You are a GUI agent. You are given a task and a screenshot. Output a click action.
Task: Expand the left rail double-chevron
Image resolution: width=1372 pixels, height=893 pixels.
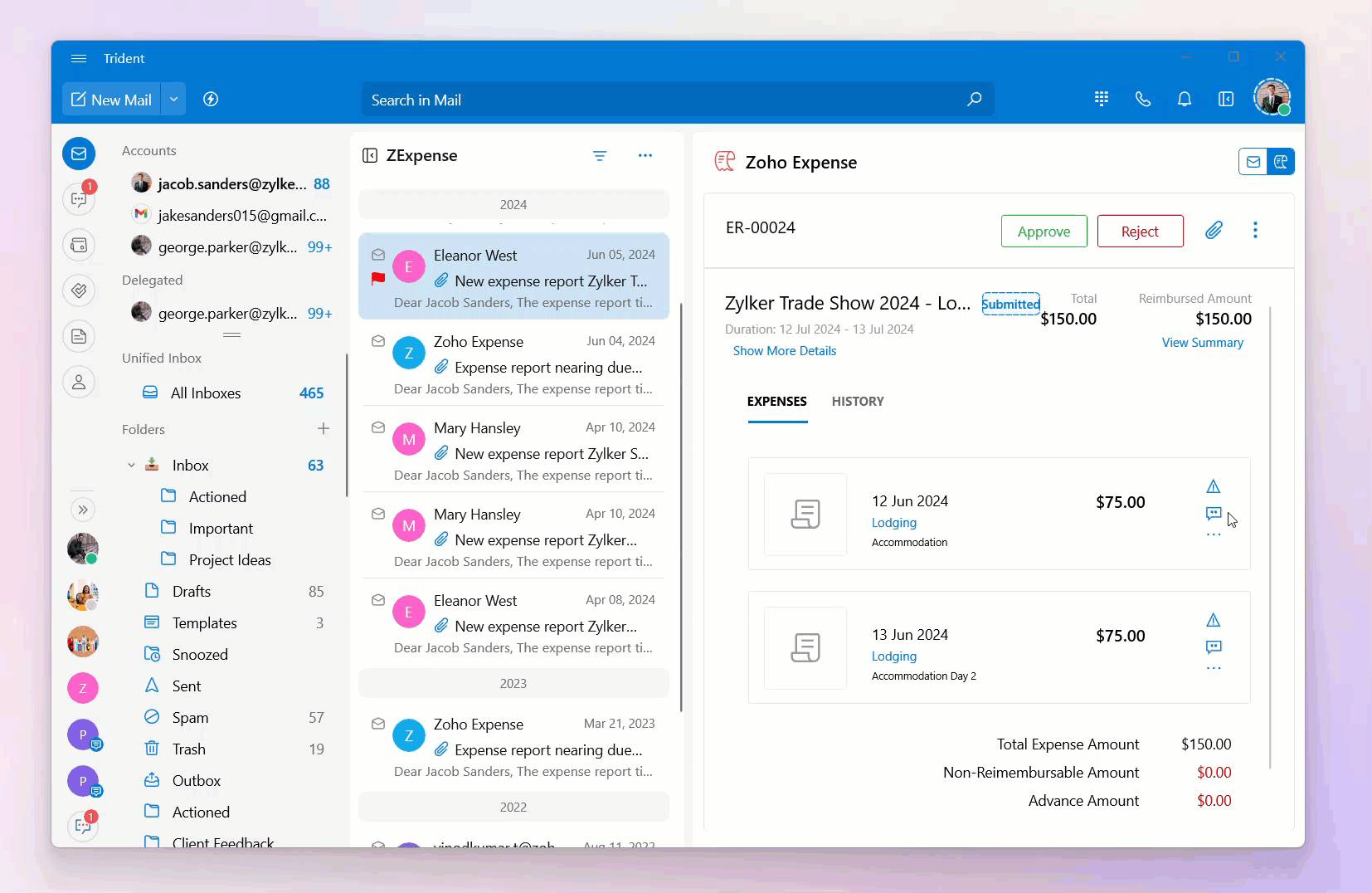[82, 510]
